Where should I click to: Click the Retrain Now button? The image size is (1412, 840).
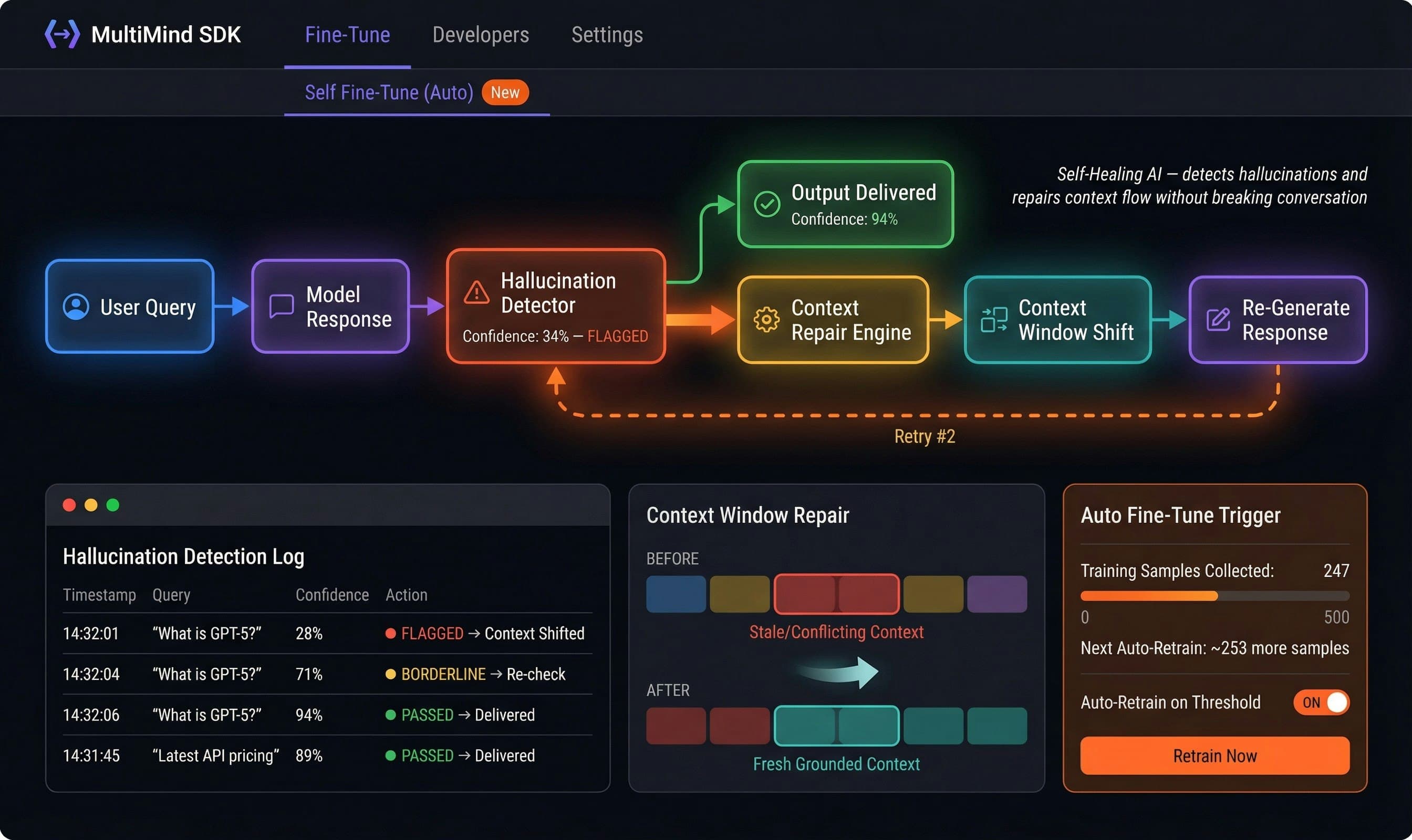coord(1215,755)
